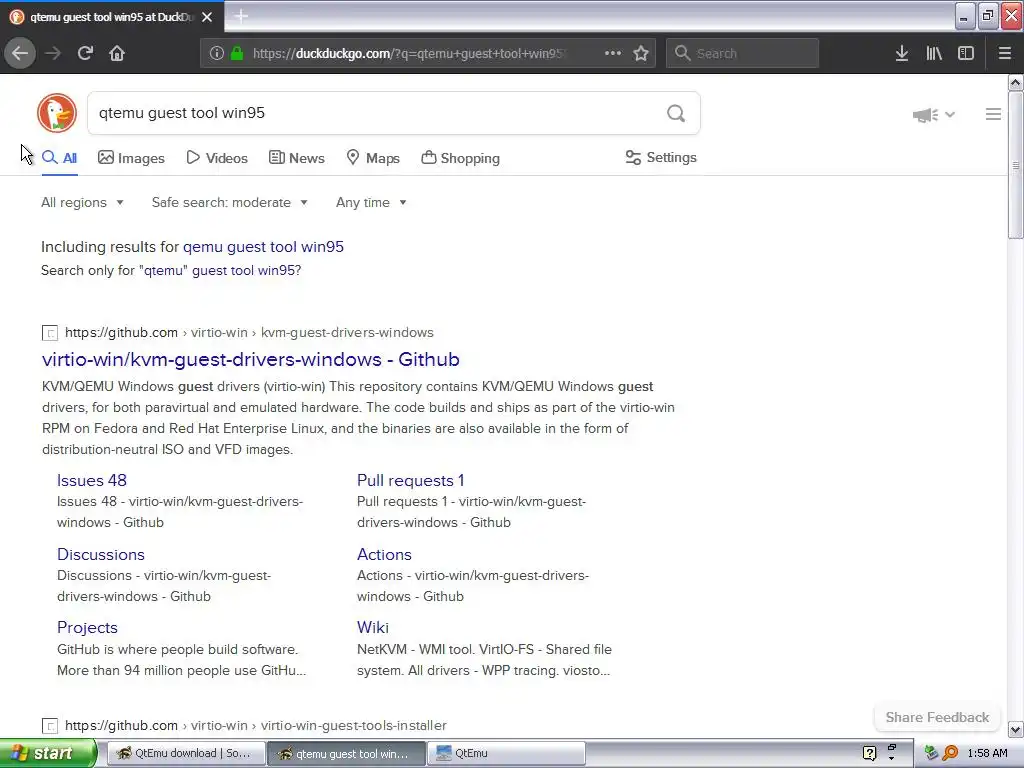This screenshot has width=1024, height=768.
Task: Click the 1:58 AM taskbar clock
Action: pyautogui.click(x=987, y=753)
